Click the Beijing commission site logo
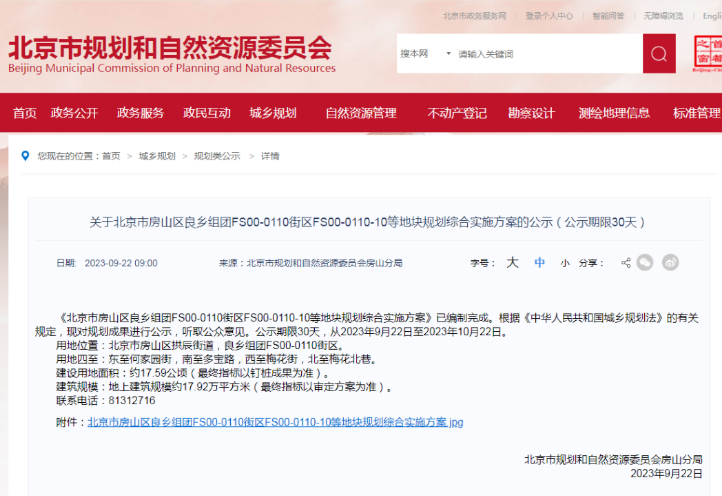This screenshot has width=722, height=496. point(170,54)
